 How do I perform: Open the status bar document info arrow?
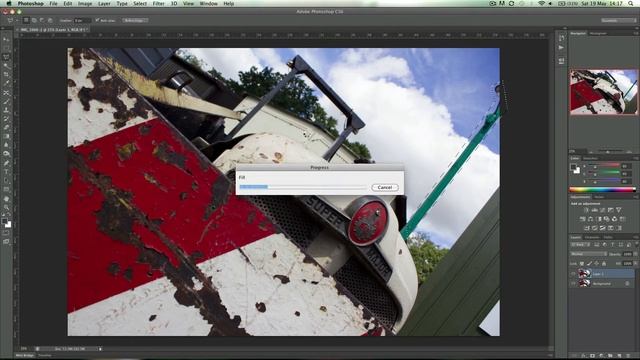(x=100, y=349)
